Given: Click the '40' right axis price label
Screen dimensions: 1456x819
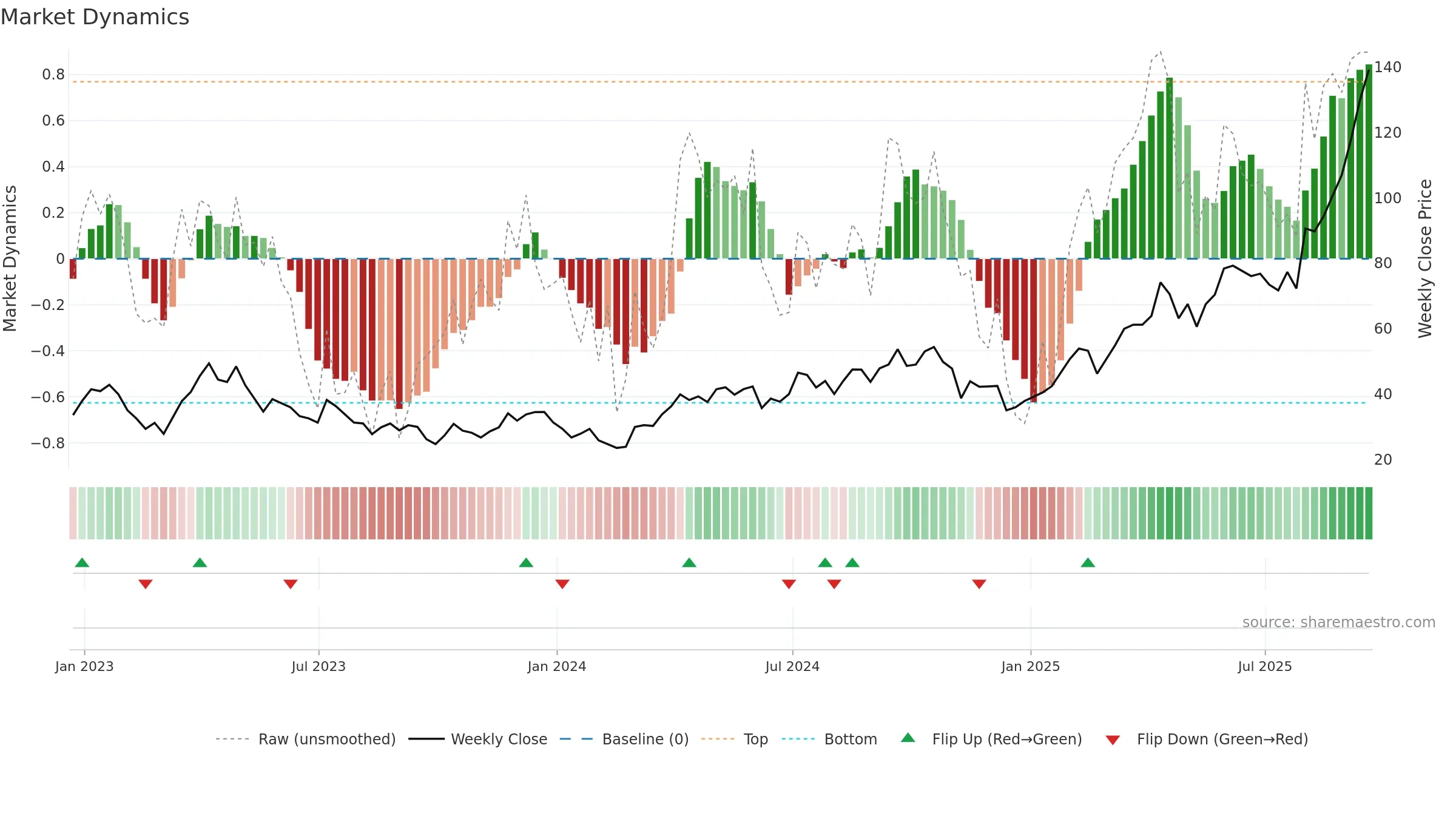Looking at the screenshot, I should [x=1383, y=394].
